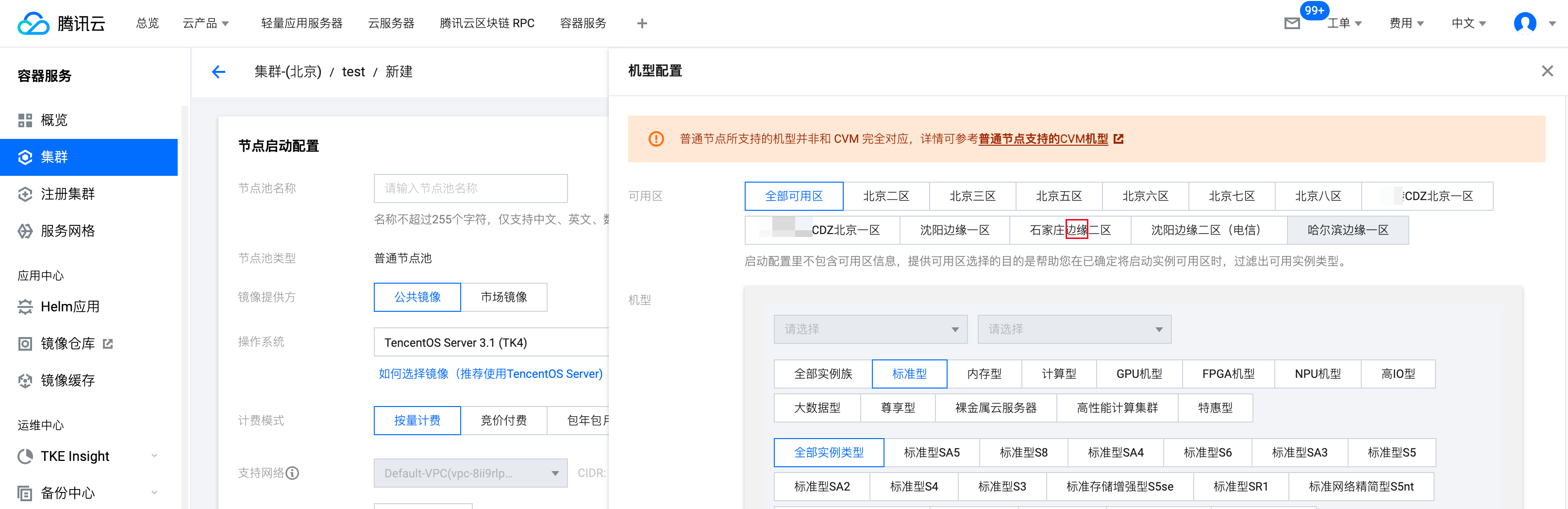Show 全部实例类型 instance types
The height and width of the screenshot is (509, 1568).
coord(829,453)
